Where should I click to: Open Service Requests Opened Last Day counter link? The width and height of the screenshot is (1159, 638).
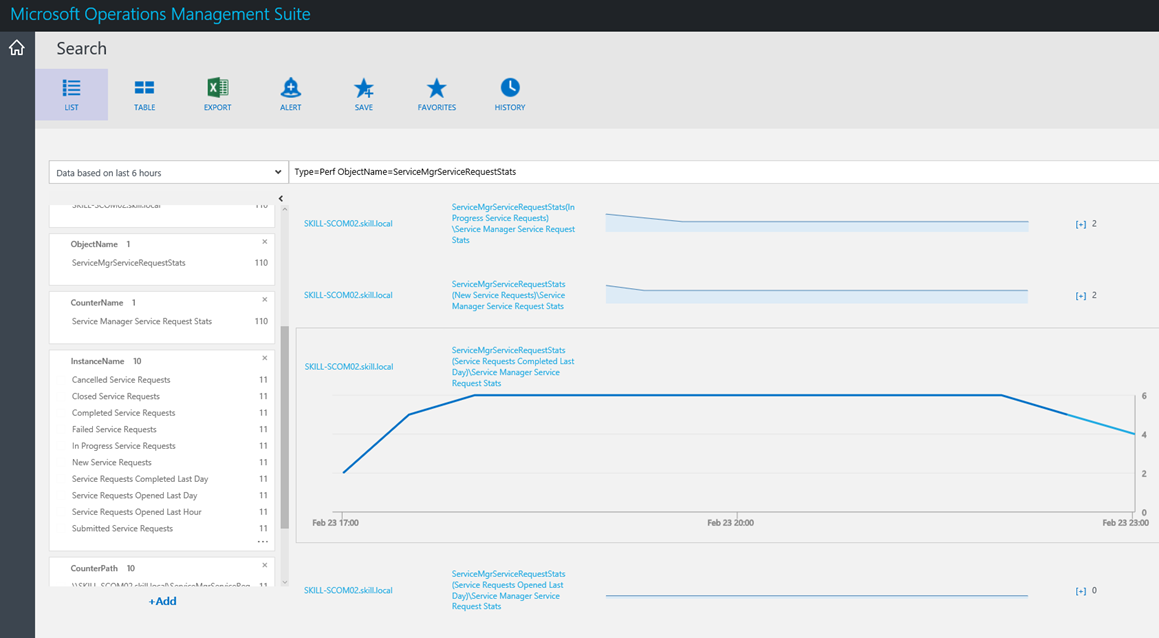509,590
